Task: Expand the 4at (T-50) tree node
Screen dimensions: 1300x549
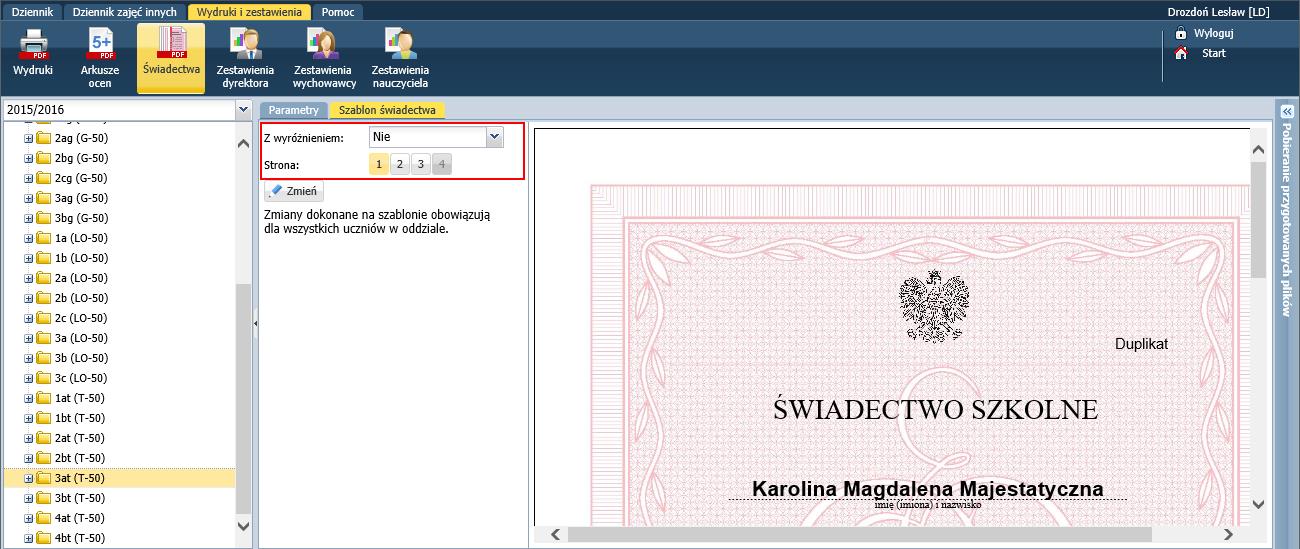Action: 29,518
